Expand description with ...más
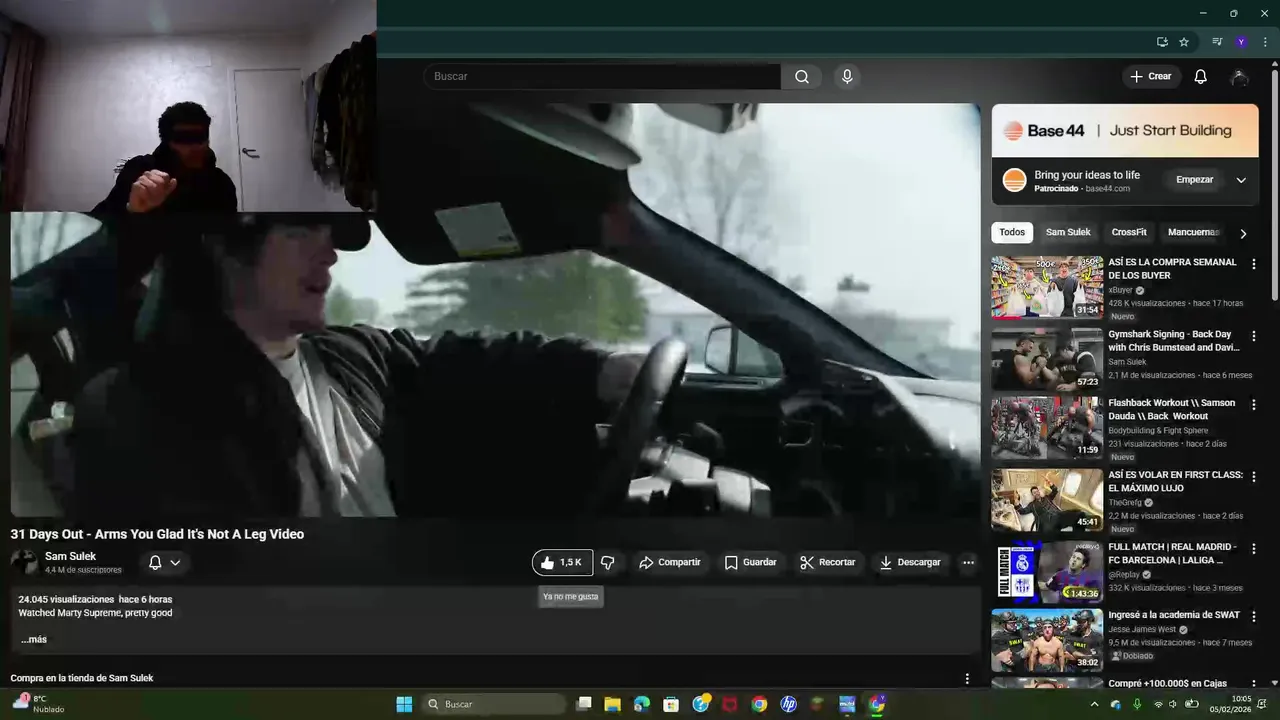The width and height of the screenshot is (1280, 720). coord(34,639)
